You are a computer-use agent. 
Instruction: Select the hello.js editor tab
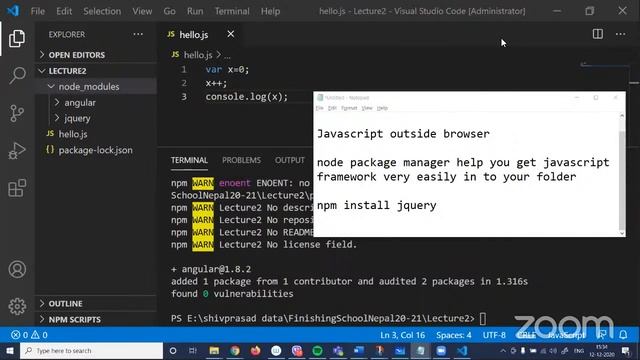coord(194,34)
